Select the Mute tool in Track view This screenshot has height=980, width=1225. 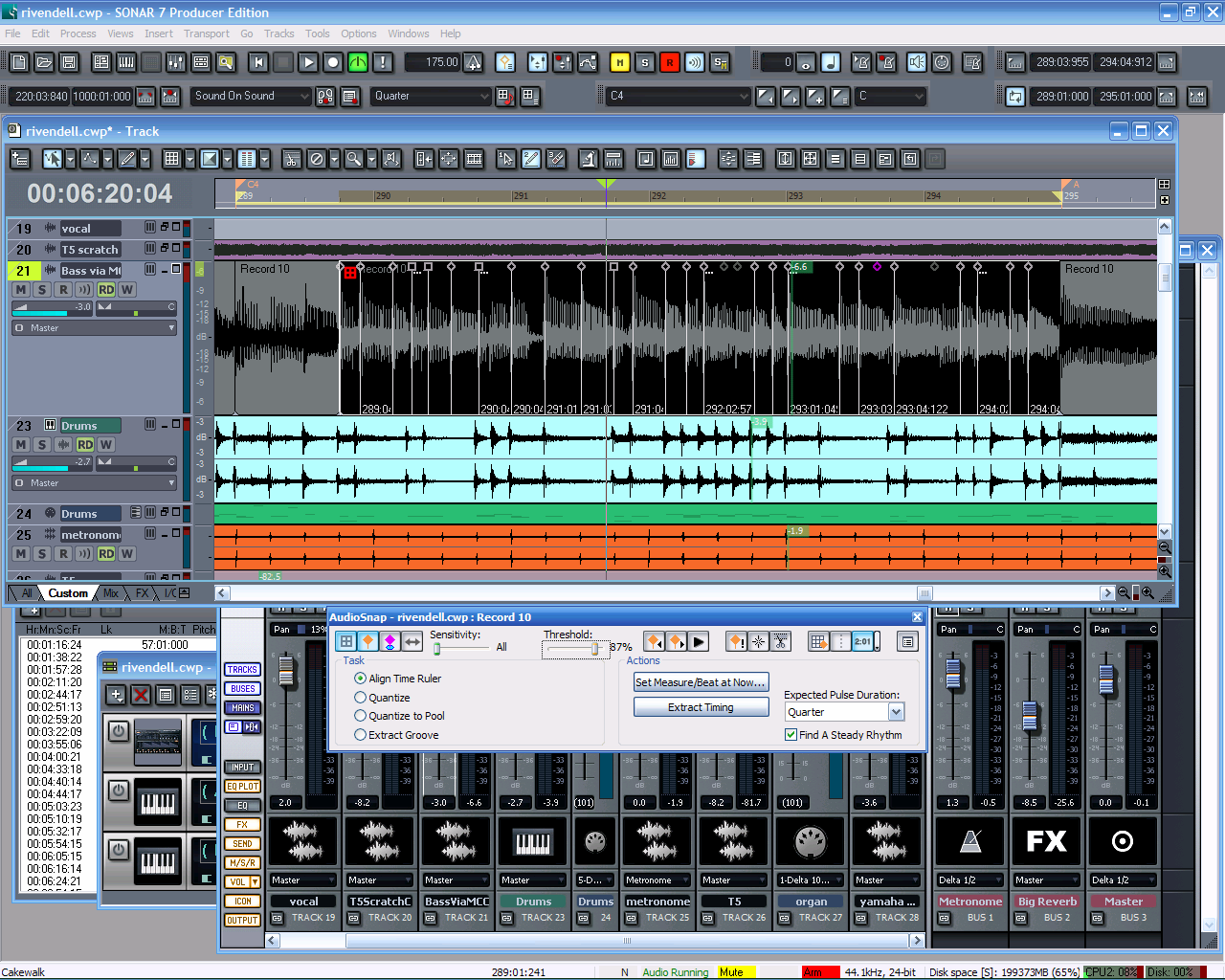click(x=317, y=159)
